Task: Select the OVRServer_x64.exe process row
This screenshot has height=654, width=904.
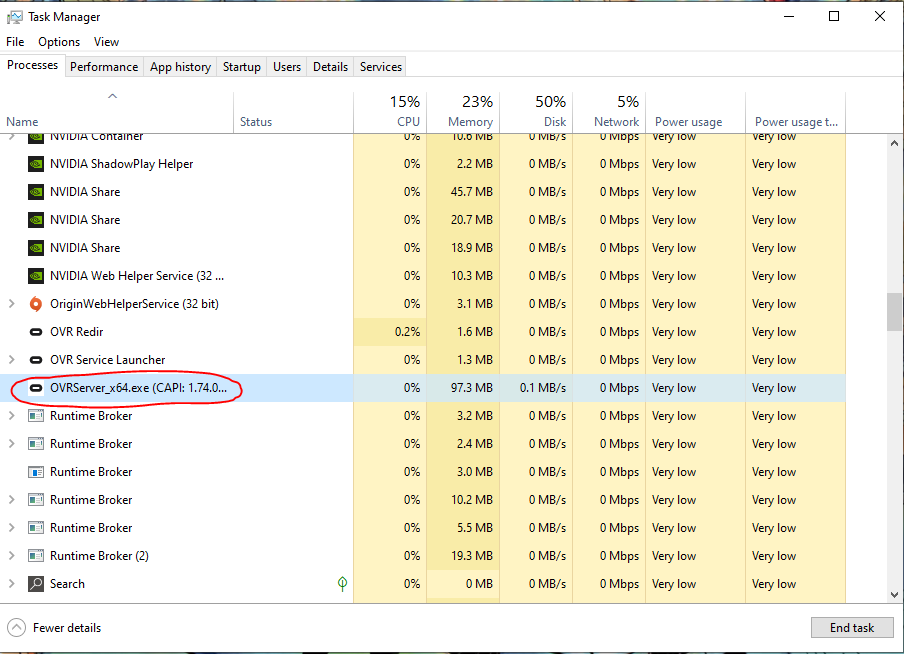Action: (423, 388)
